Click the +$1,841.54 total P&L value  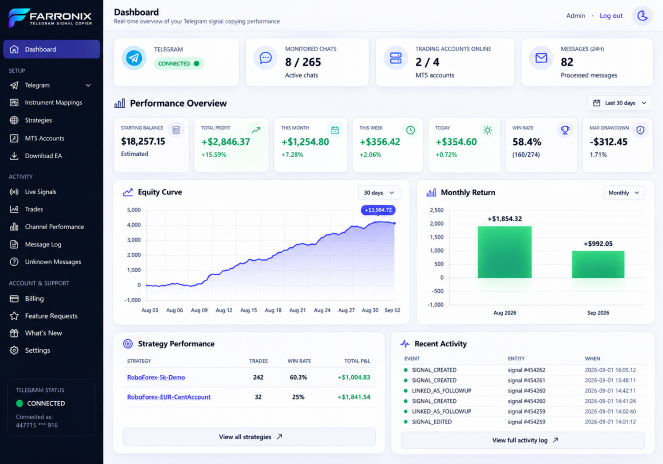[354, 397]
